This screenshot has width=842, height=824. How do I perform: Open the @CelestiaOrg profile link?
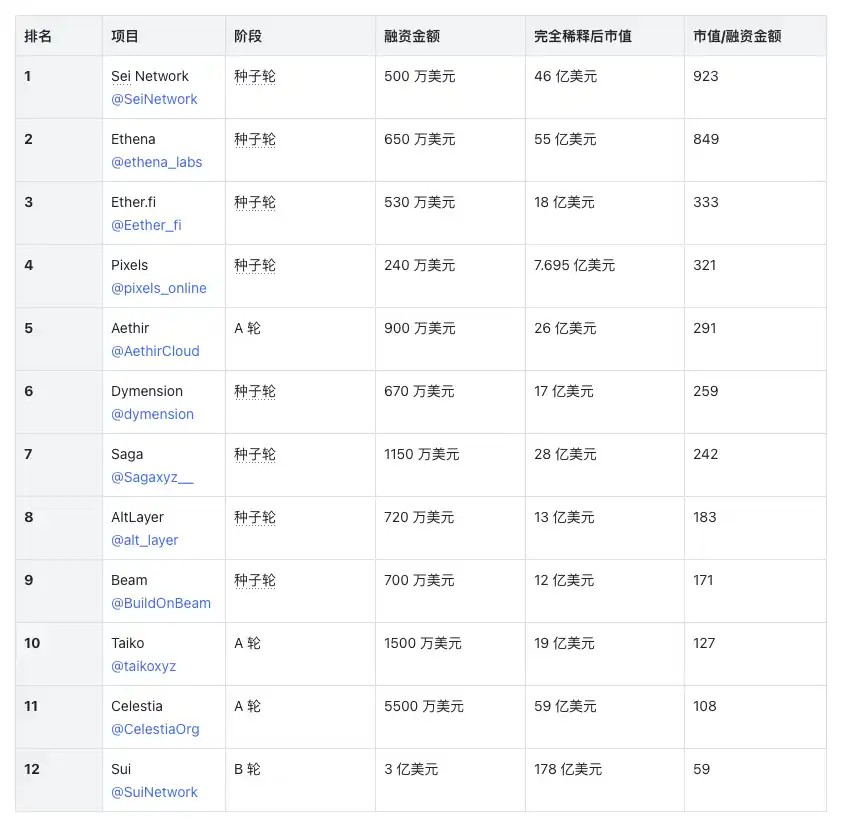[x=155, y=729]
